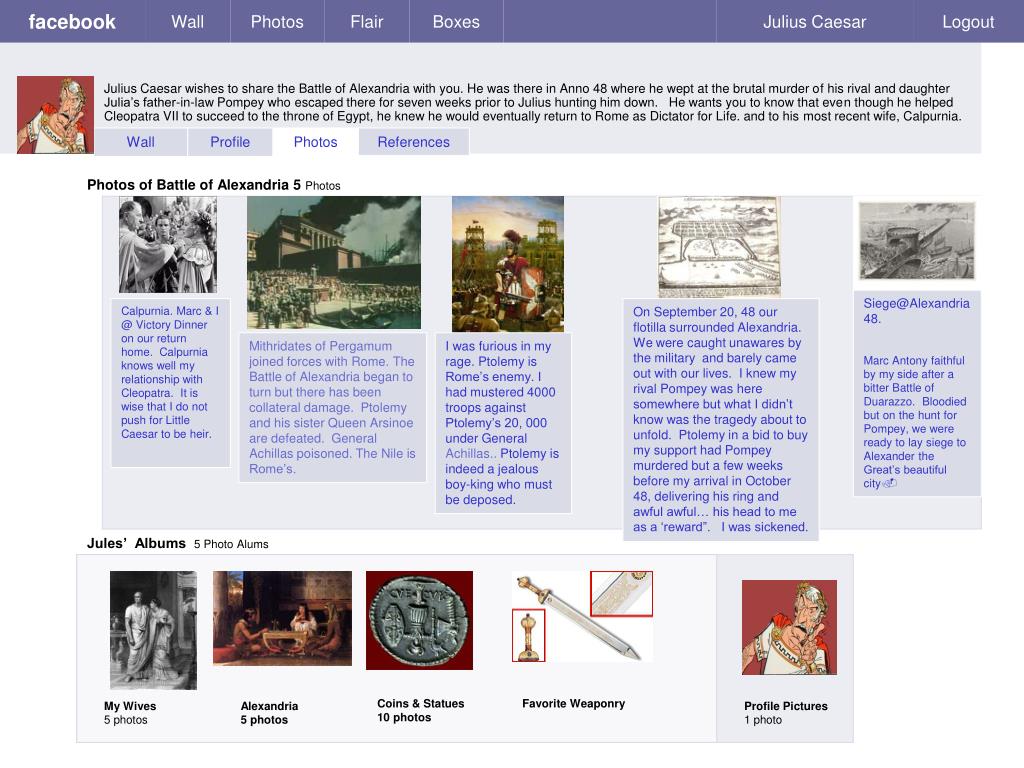Open Julius Caesar's profile picture at top

(56, 115)
